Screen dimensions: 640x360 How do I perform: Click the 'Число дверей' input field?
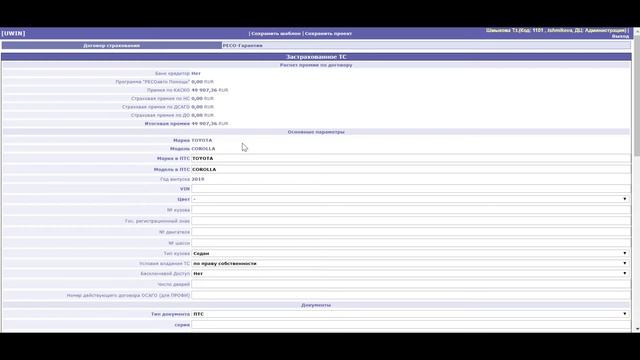[411, 284]
